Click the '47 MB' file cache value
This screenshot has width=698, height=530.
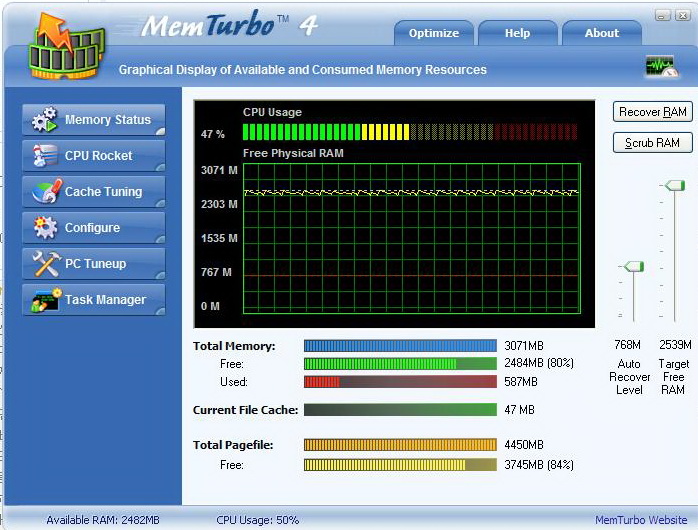click(x=519, y=409)
